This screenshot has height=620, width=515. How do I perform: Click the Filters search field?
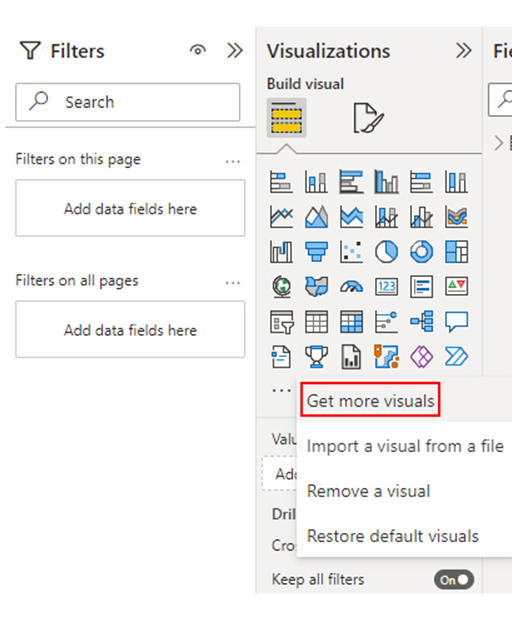point(128,102)
